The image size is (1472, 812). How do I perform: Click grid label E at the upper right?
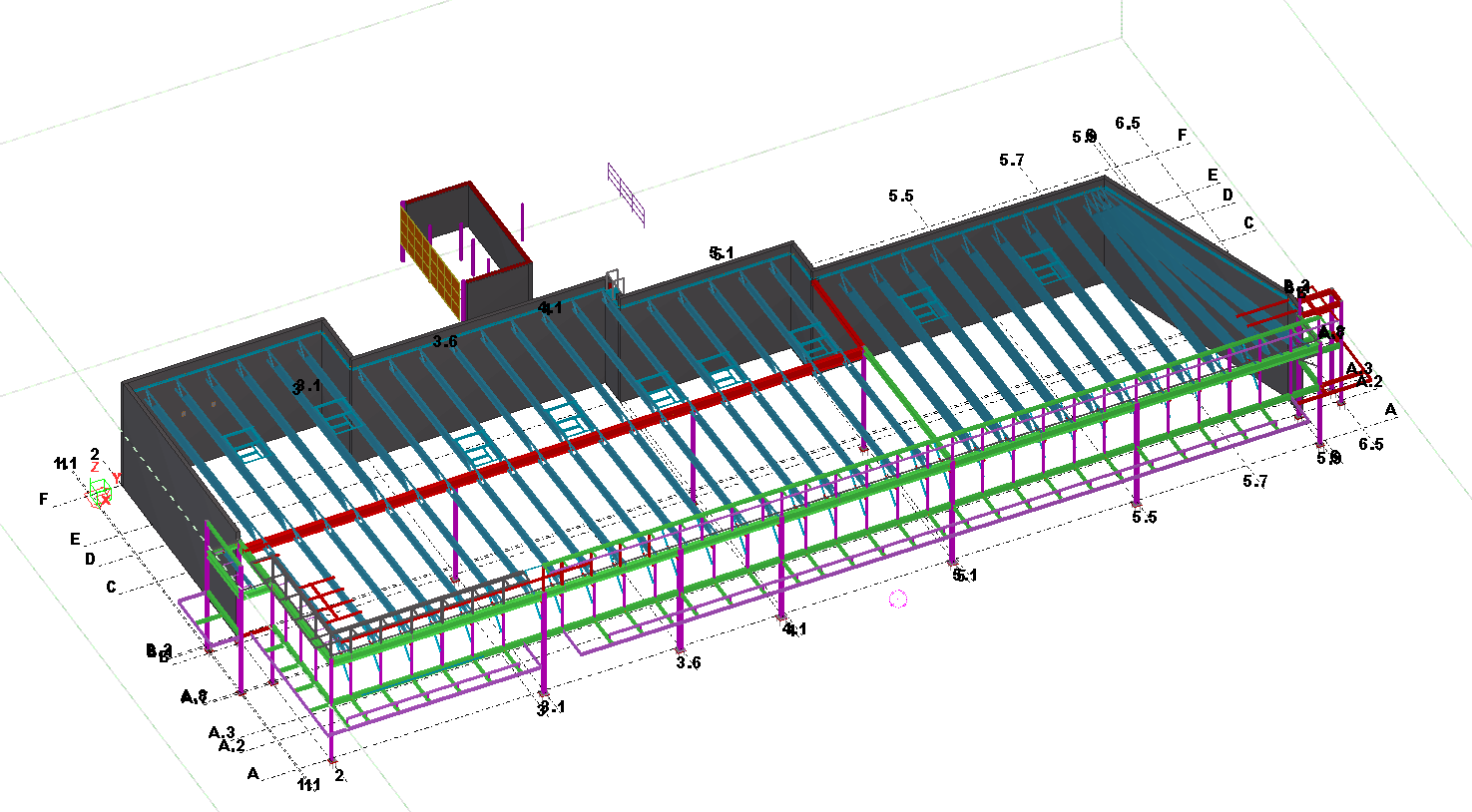[x=1213, y=176]
